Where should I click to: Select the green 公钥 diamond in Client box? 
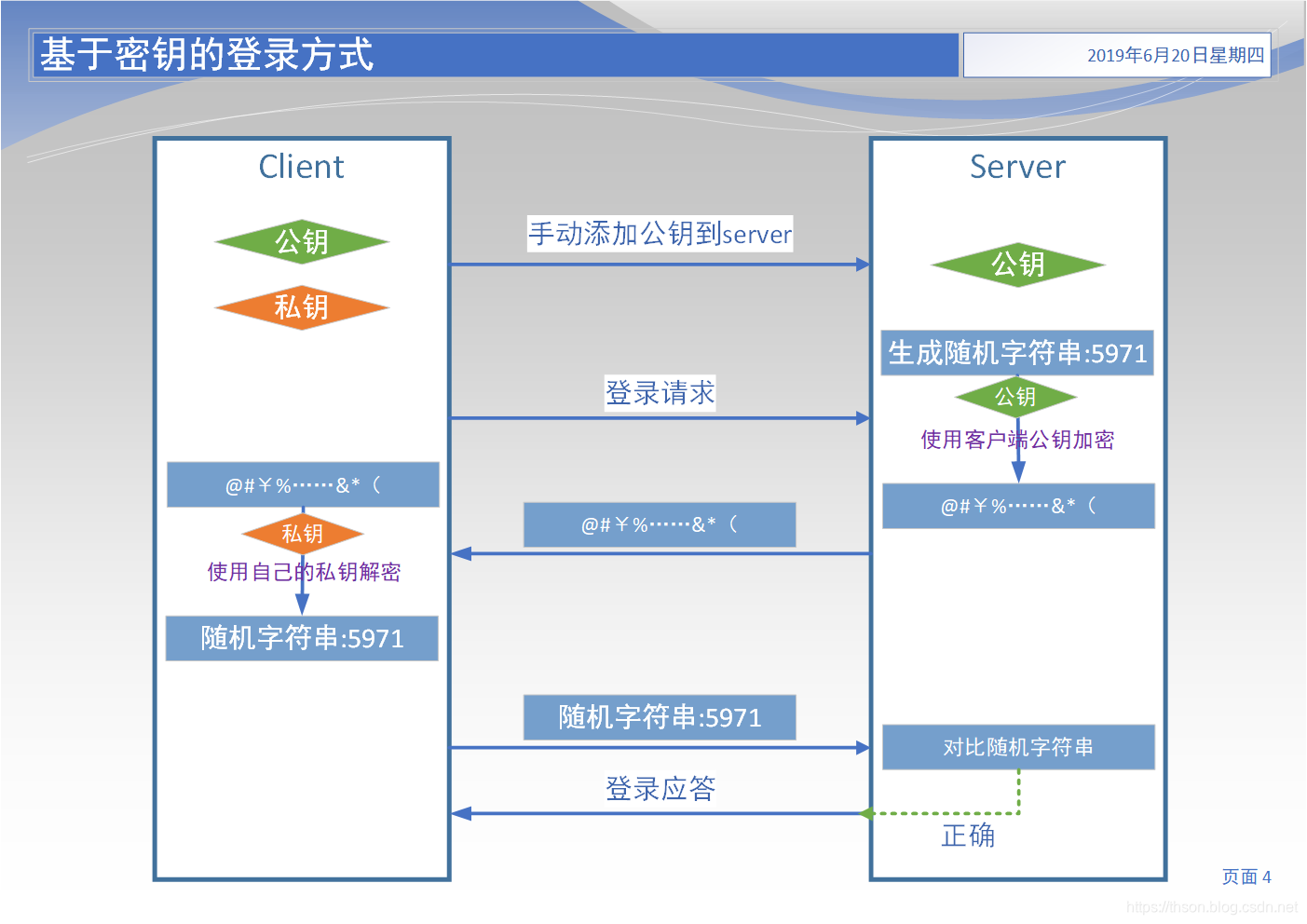pos(302,242)
